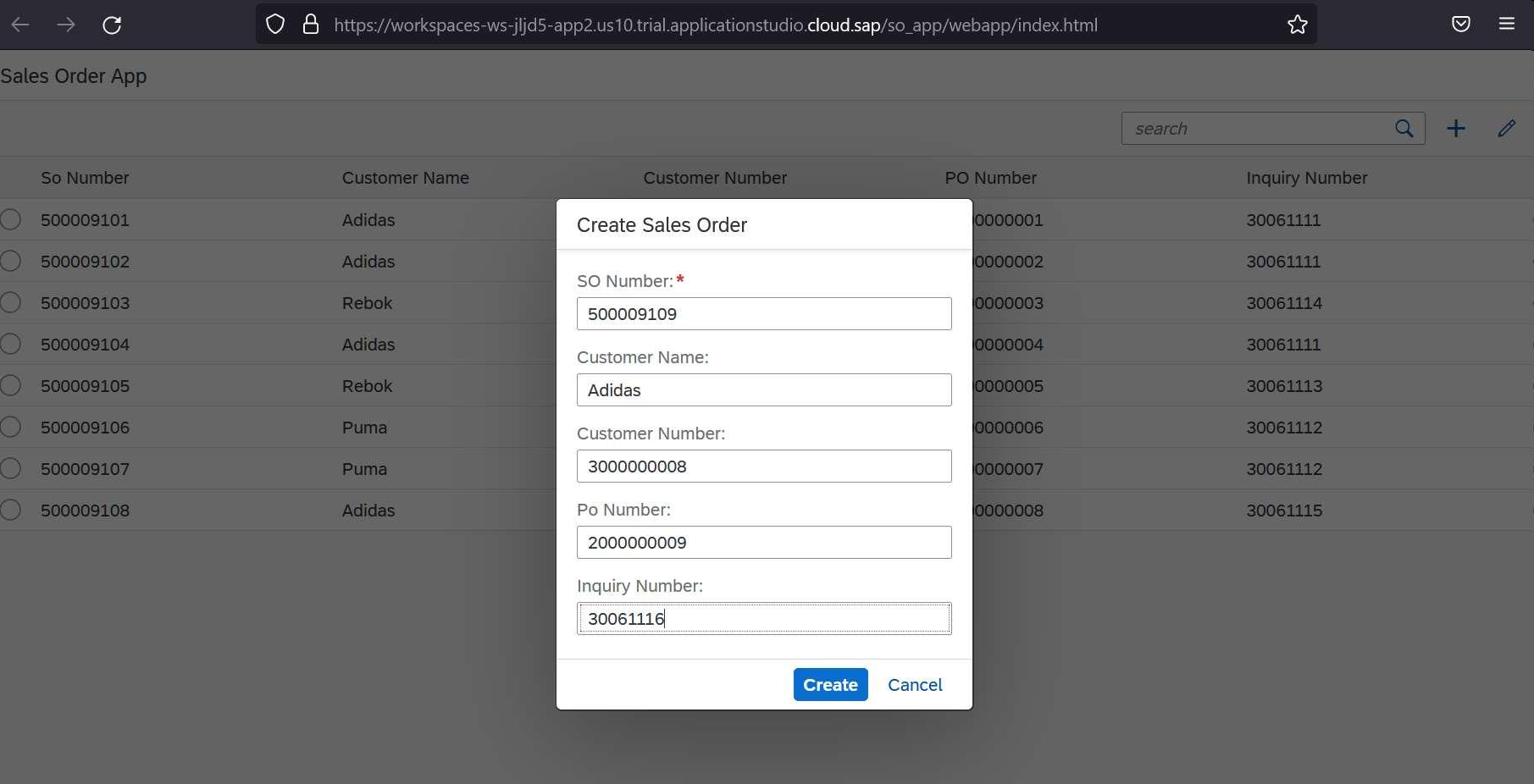Click the Po Number input field
The image size is (1534, 784).
(x=763, y=543)
